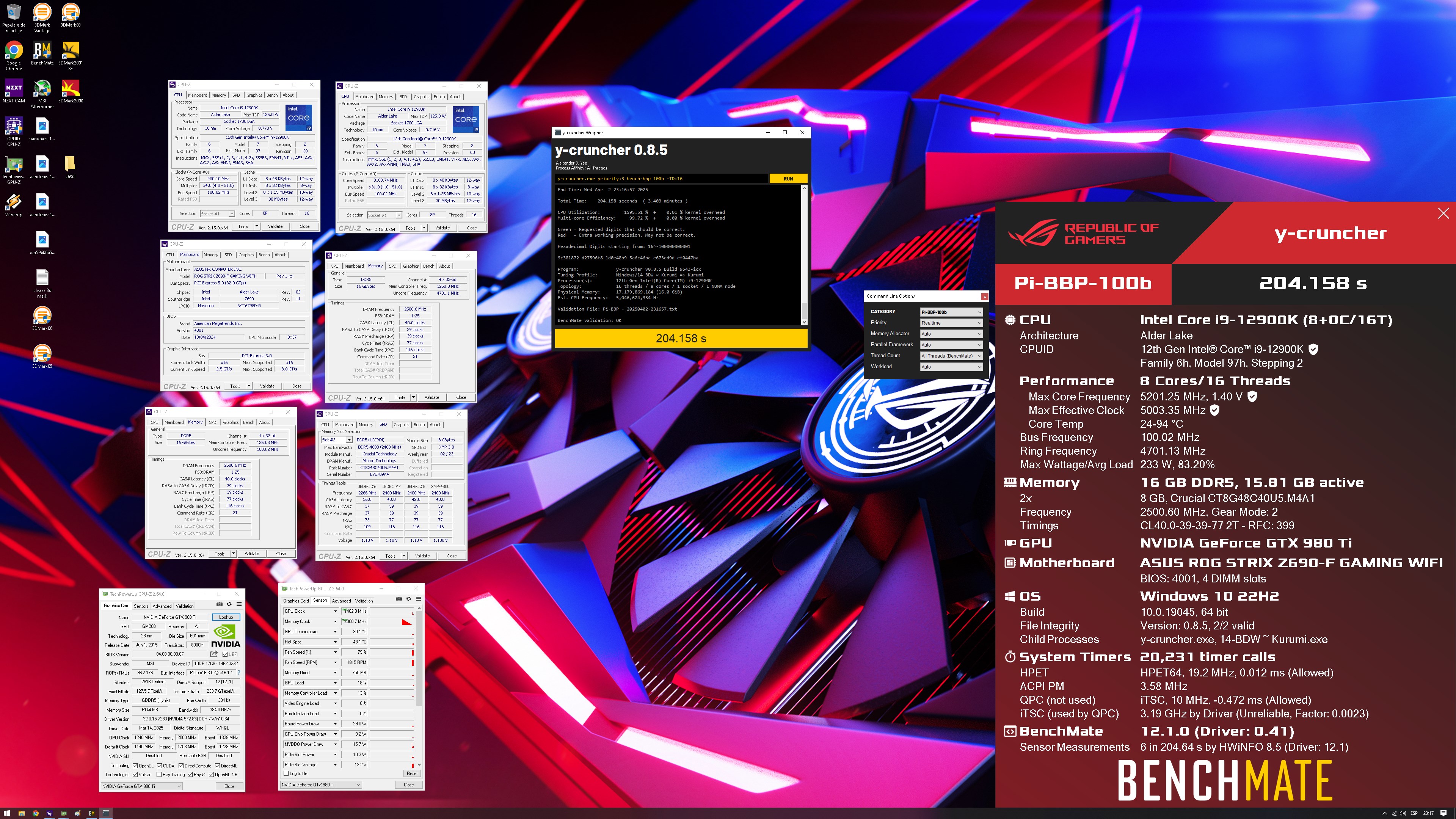The image size is (1456, 819).
Task: Open the Thread Count dropdown
Action: point(951,356)
